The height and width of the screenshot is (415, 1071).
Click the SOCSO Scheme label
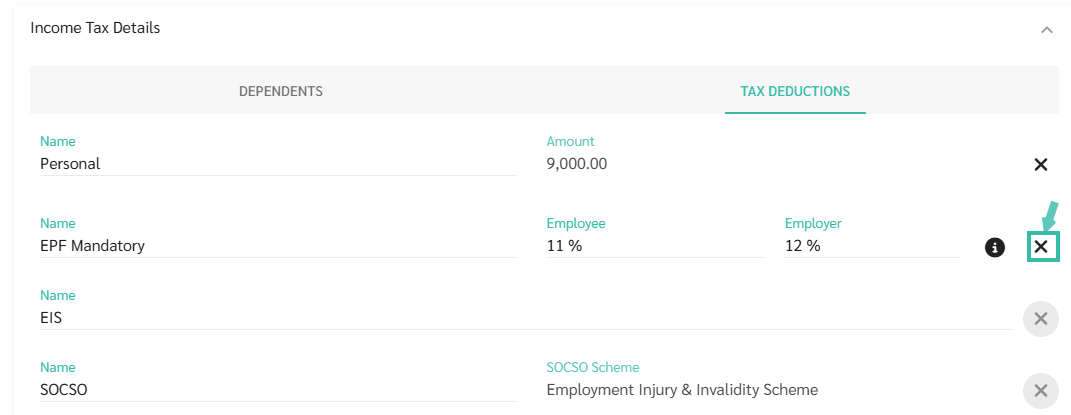point(593,367)
